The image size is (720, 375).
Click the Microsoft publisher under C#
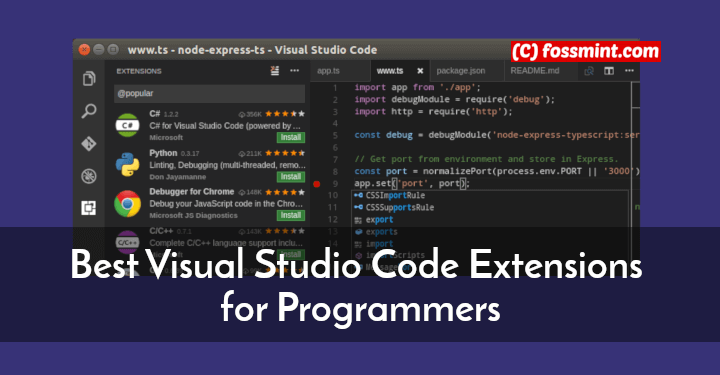tap(166, 137)
